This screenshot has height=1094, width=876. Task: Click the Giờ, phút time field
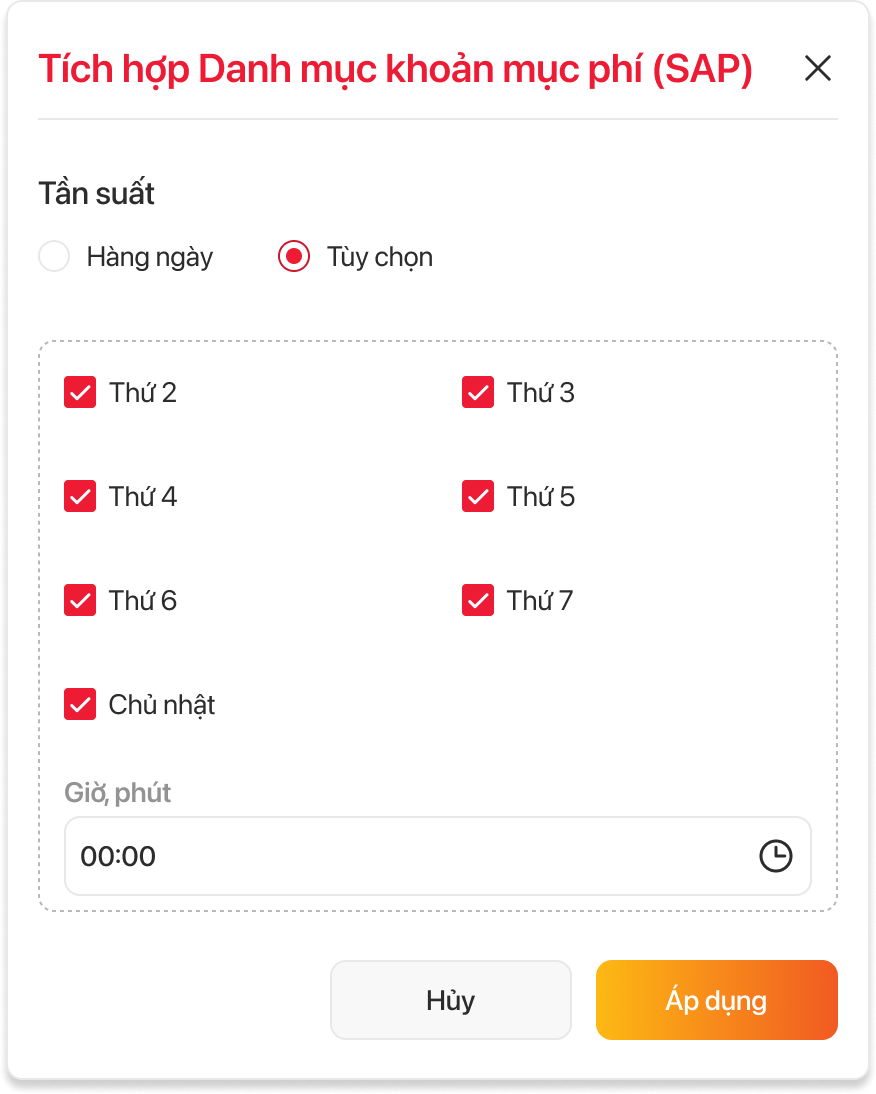400,856
